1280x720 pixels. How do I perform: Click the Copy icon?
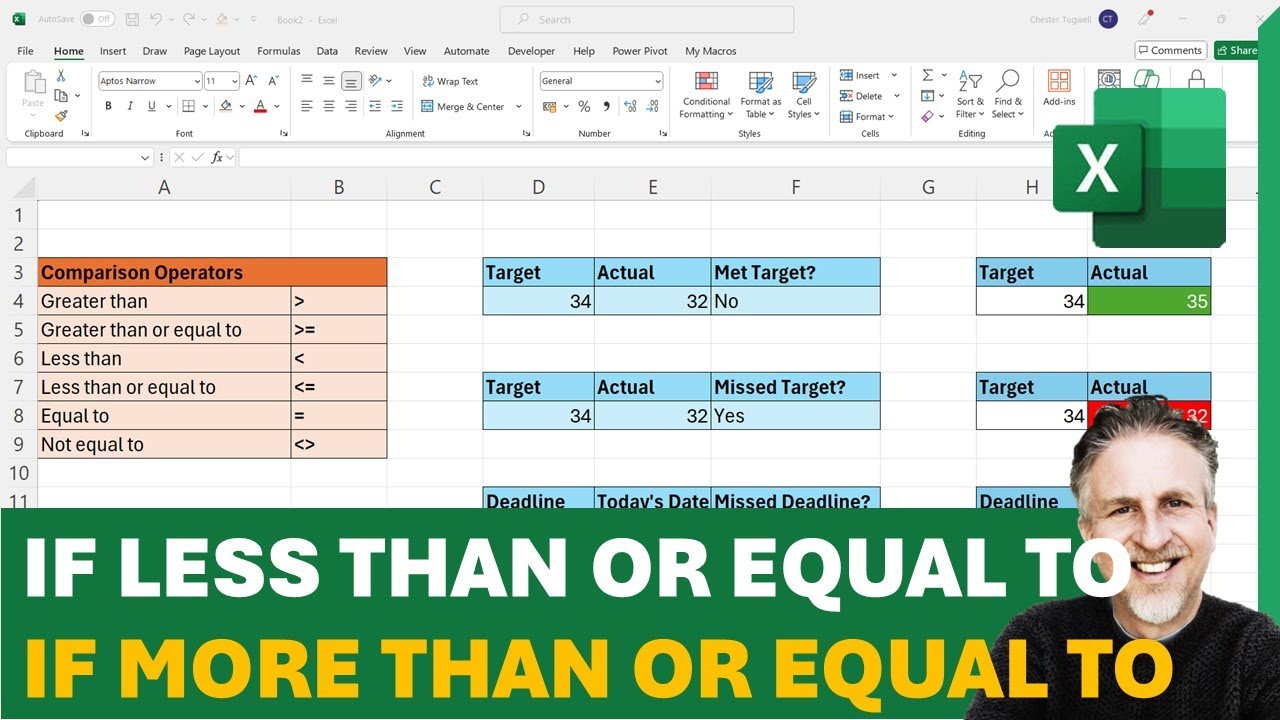[x=61, y=96]
